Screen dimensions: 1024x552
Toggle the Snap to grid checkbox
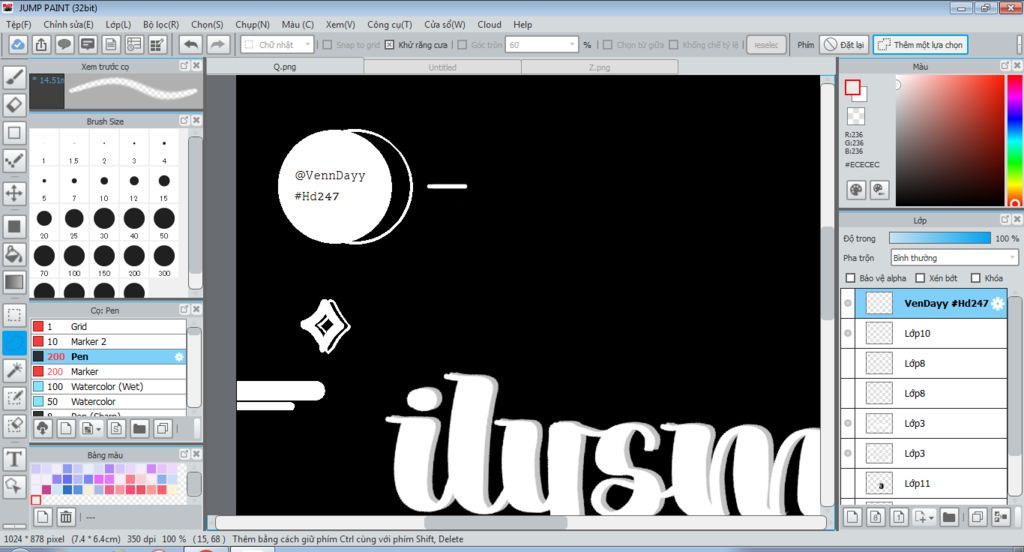click(328, 44)
